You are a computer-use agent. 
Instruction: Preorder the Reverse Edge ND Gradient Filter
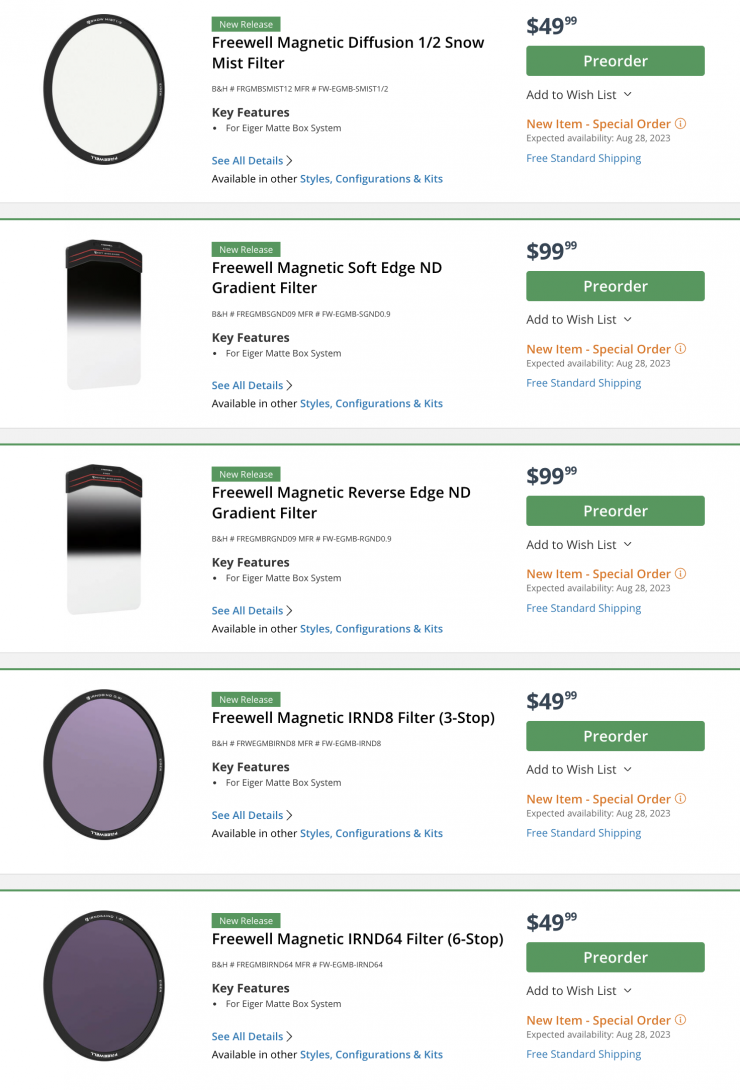point(615,511)
